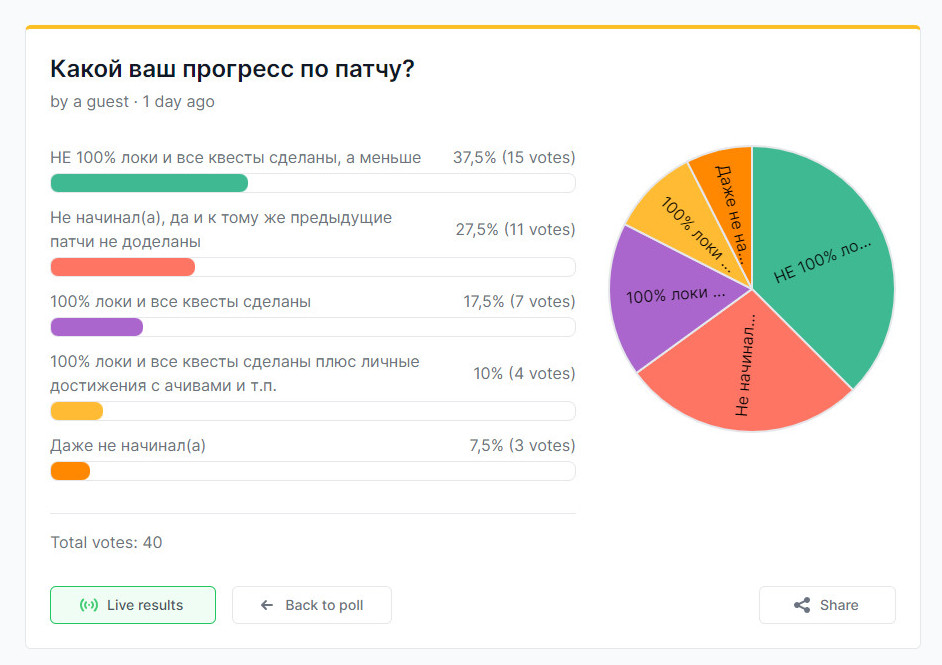Click the red 27,5% progress bar

122,267
